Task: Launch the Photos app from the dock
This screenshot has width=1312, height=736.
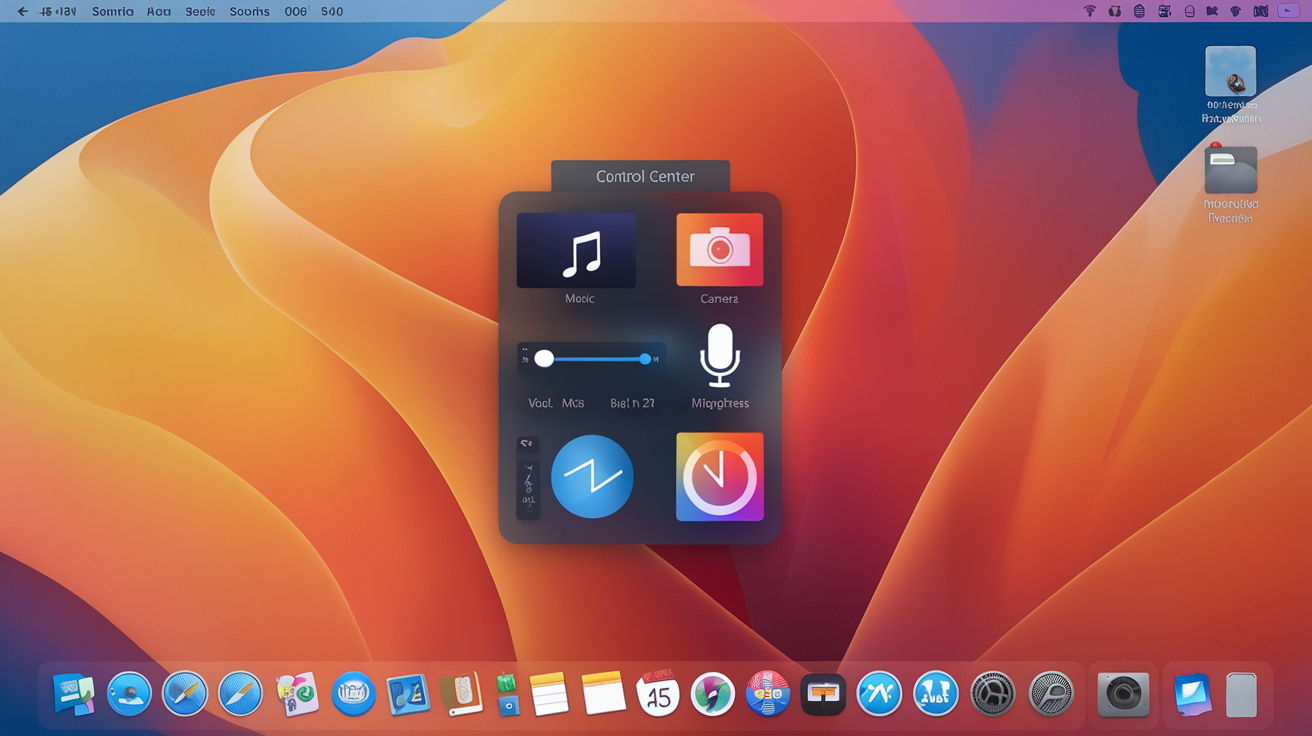Action: [712, 693]
